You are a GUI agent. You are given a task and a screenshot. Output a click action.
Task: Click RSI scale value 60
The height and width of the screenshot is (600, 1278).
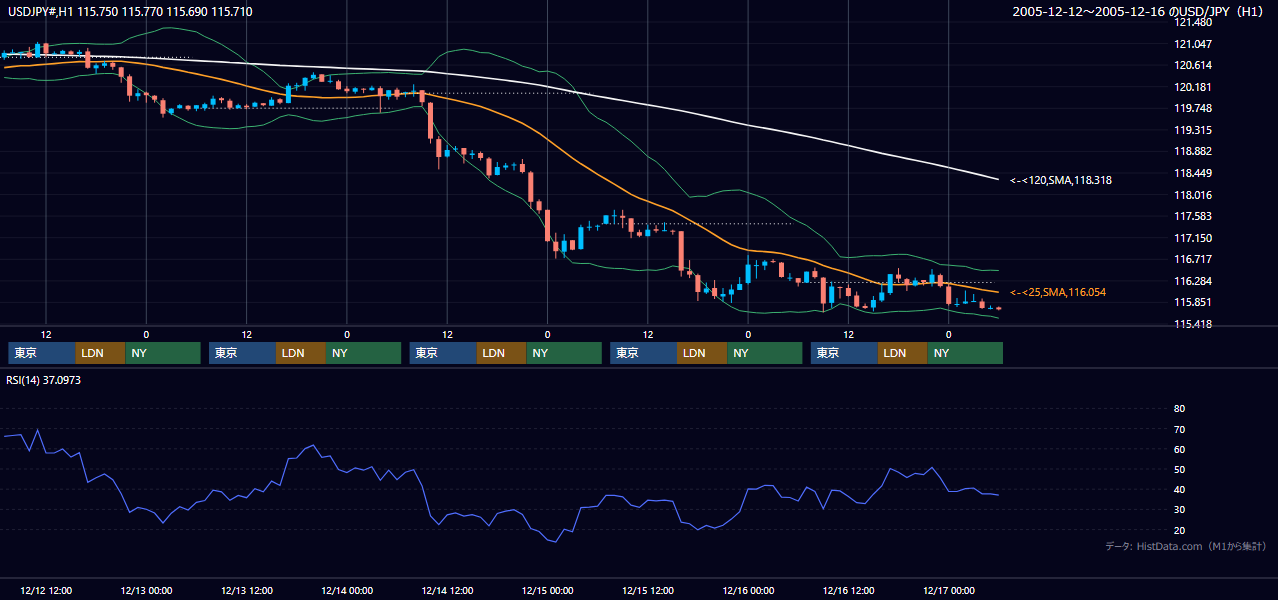pyautogui.click(x=1179, y=450)
